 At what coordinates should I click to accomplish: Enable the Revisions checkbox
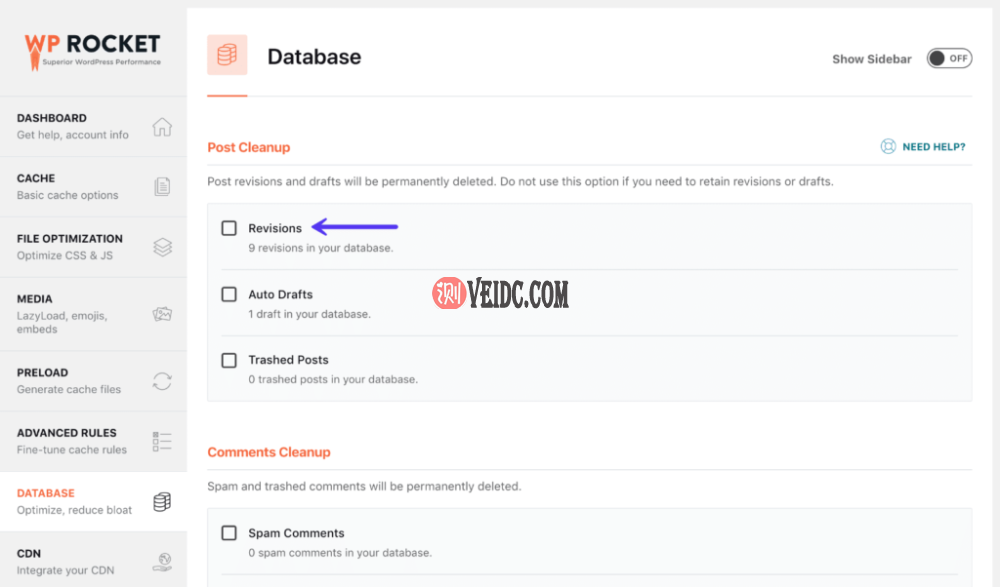click(229, 228)
